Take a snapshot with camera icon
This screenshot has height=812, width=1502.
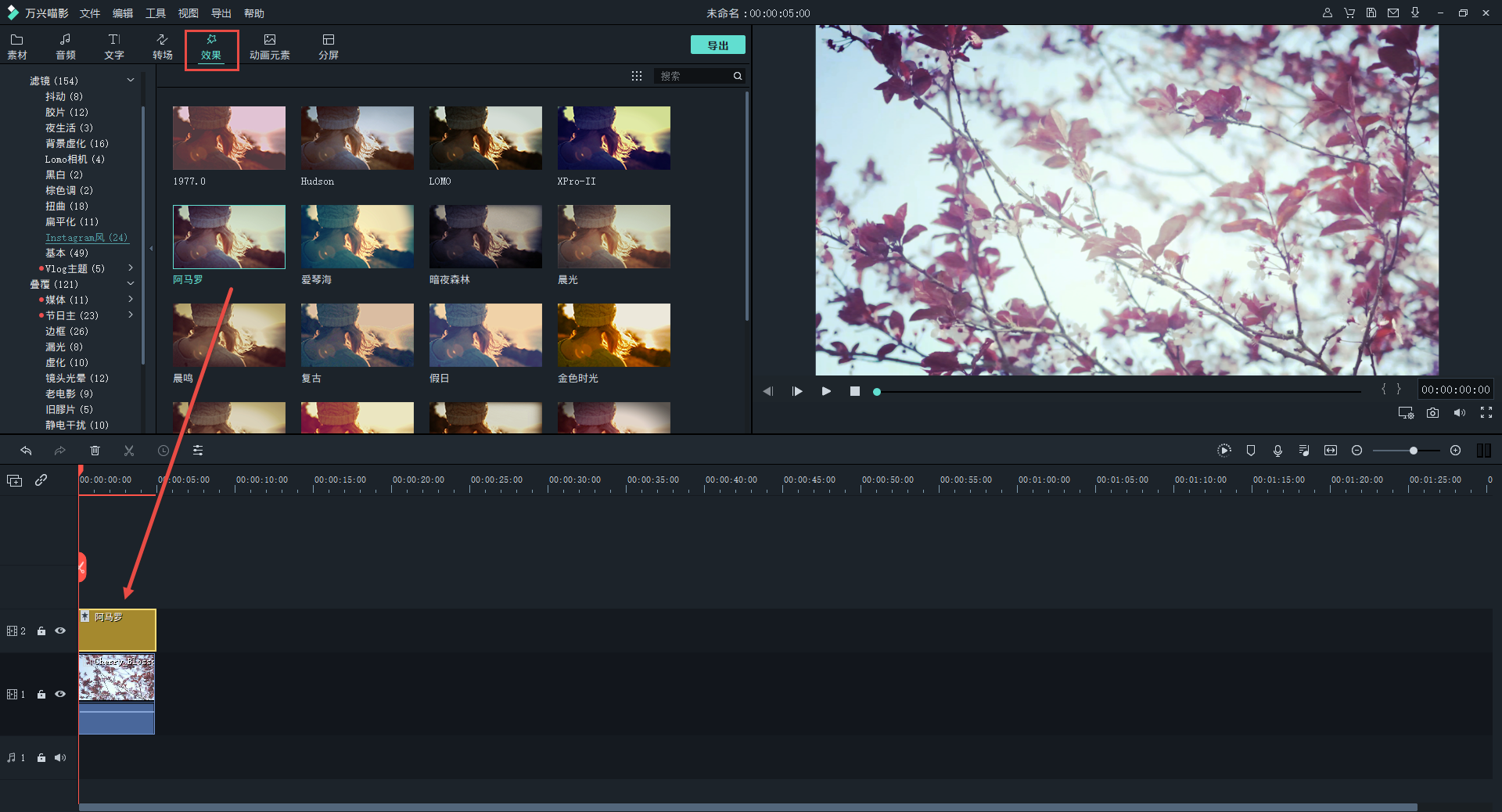click(x=1432, y=413)
